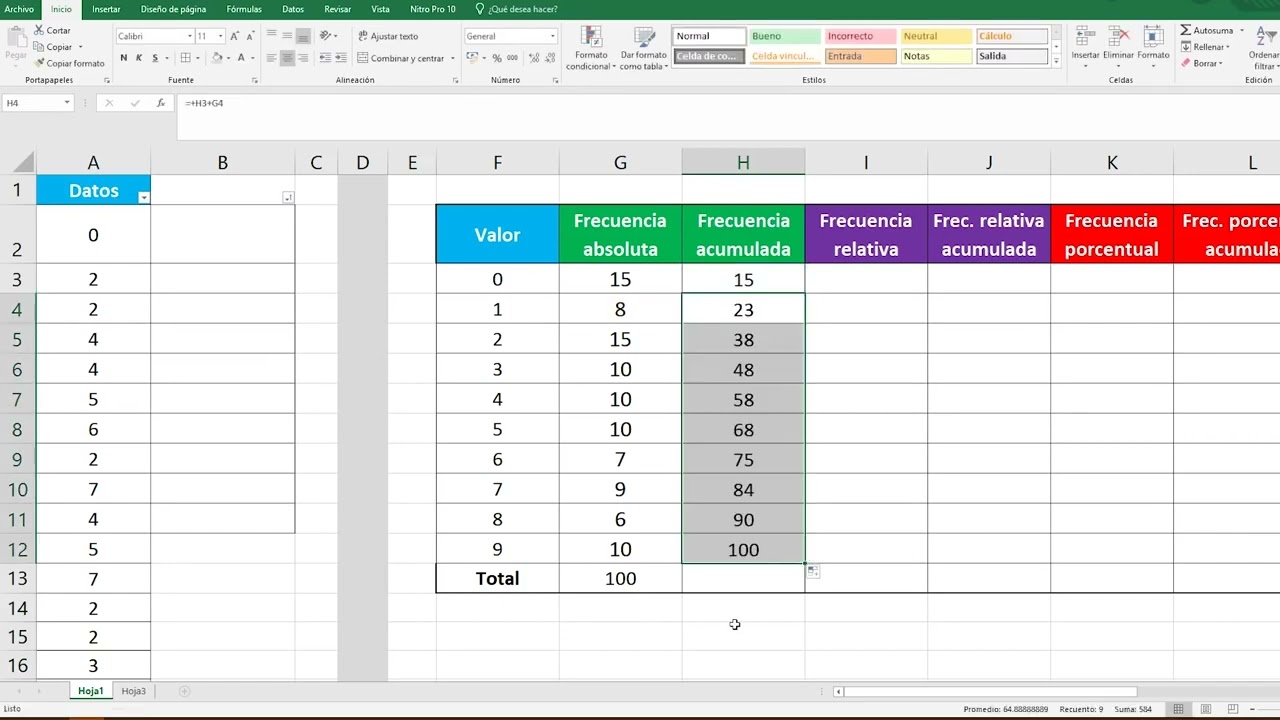Align text right

pos(303,58)
